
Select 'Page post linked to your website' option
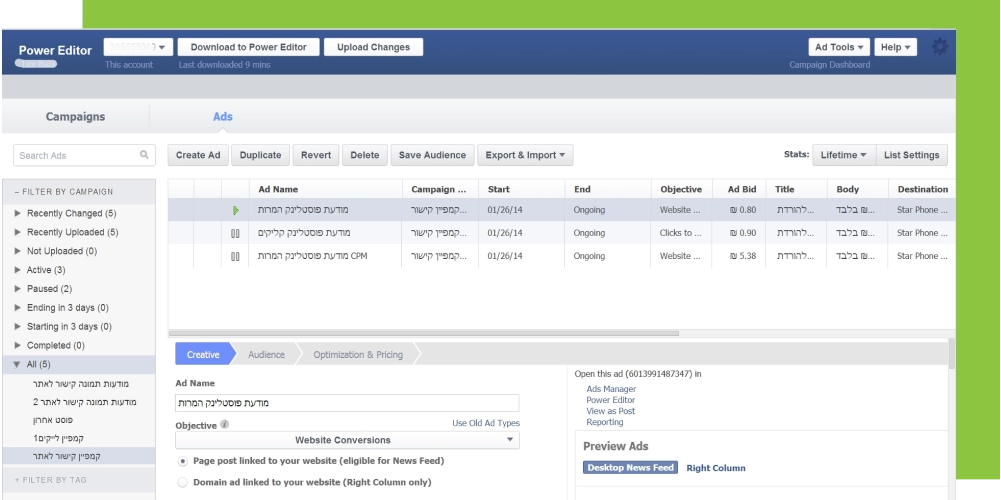[182, 461]
